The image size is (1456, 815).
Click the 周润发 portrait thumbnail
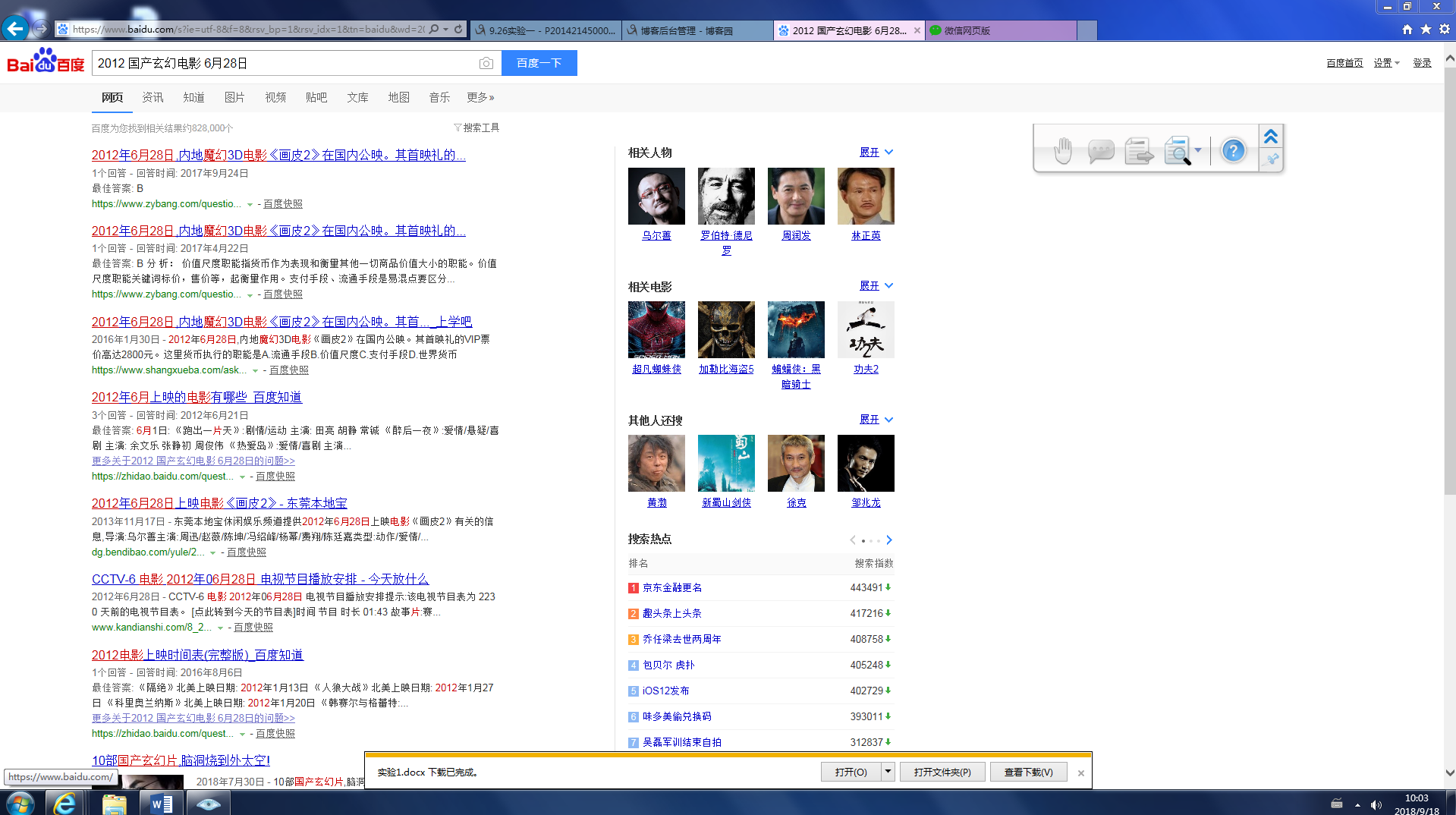tap(796, 196)
